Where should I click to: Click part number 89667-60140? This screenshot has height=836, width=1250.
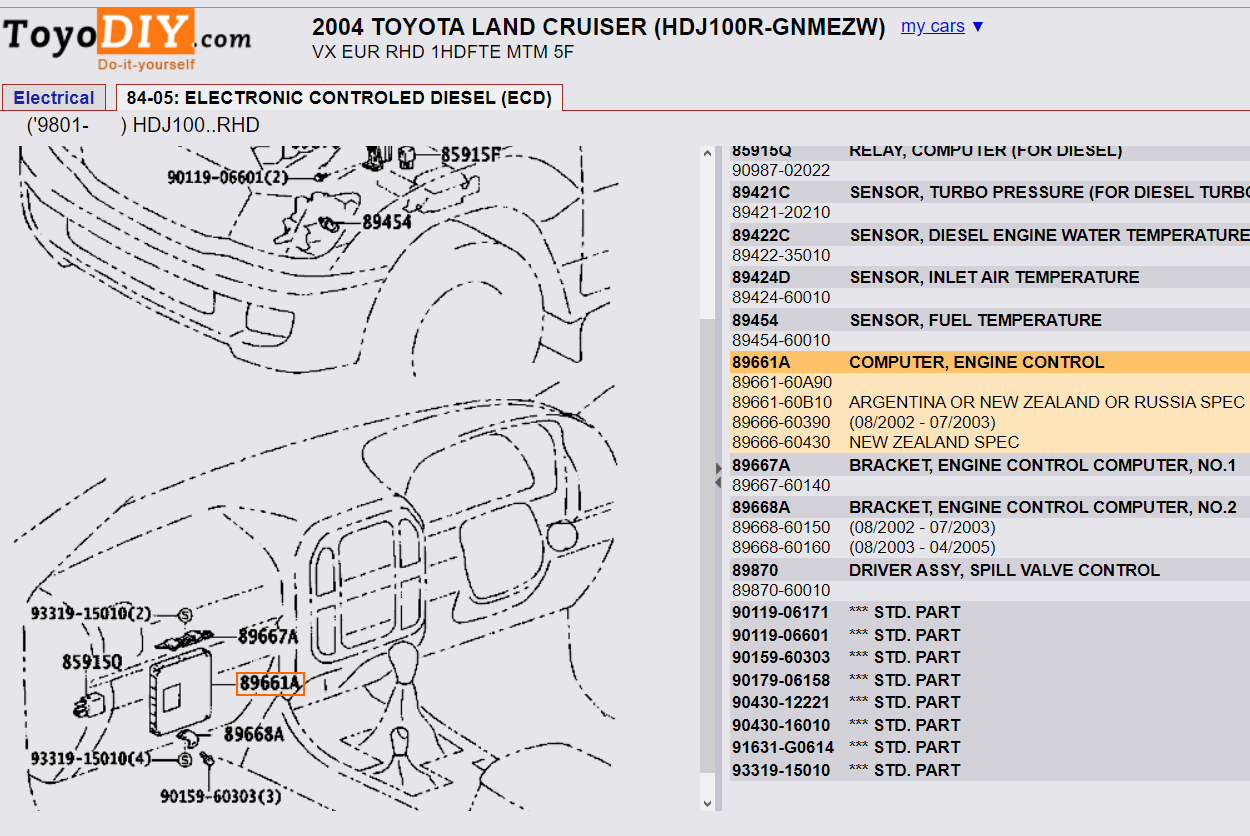781,485
